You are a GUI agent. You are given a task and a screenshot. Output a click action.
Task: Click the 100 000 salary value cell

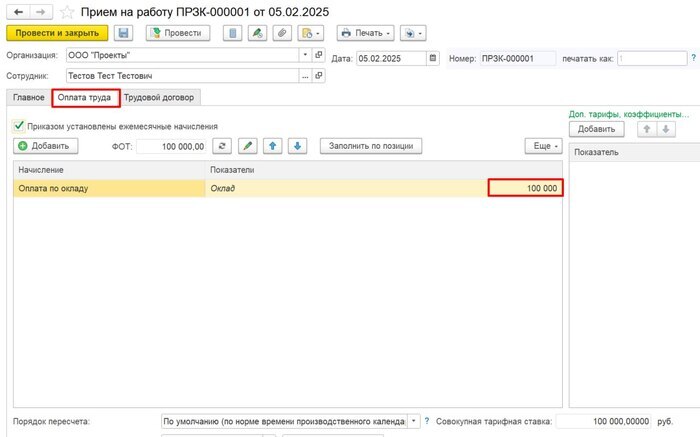click(x=525, y=188)
